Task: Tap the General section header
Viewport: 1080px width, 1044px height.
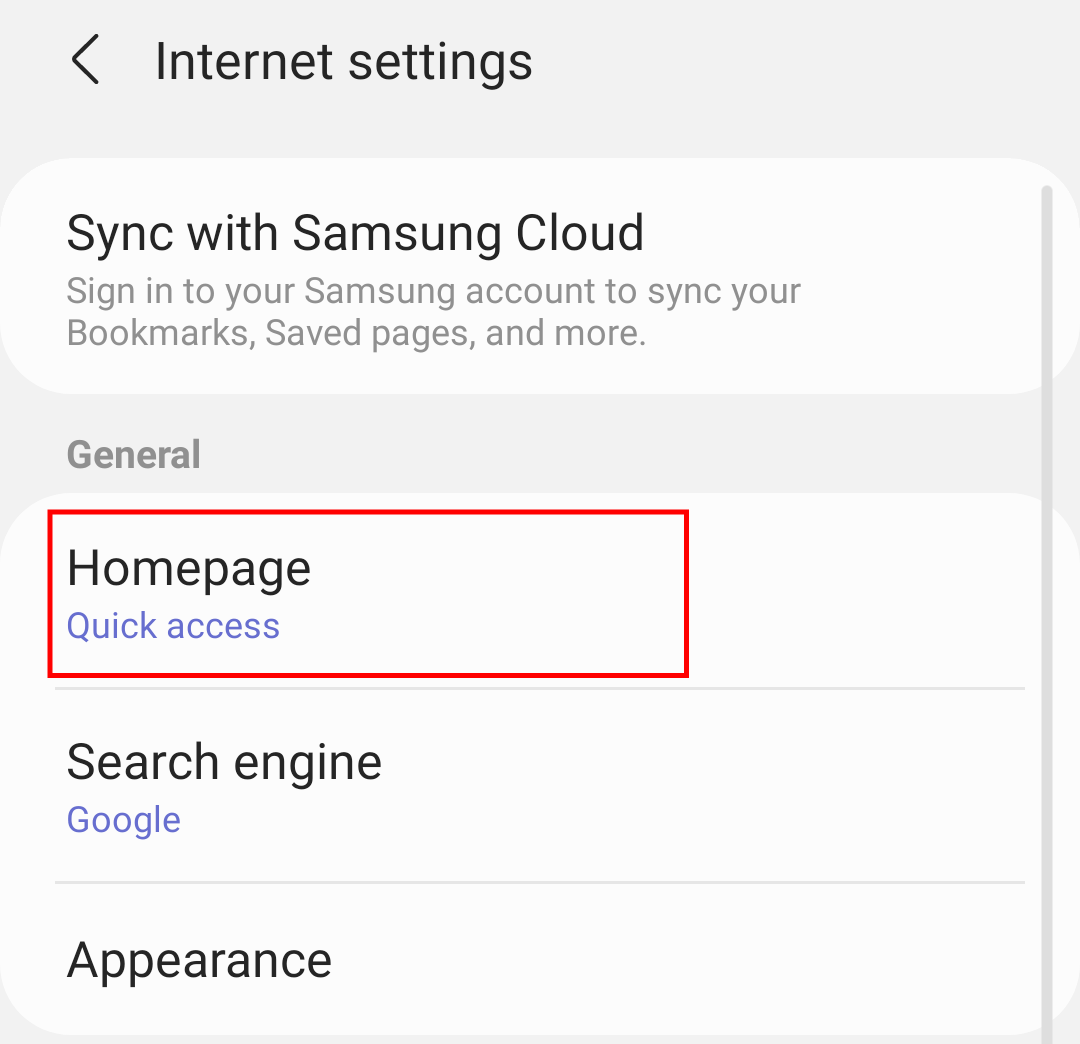Action: point(133,454)
